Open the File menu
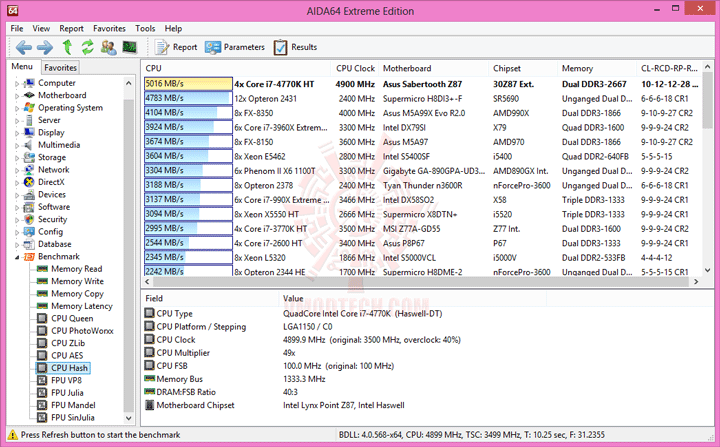720x447 pixels. coord(17,28)
